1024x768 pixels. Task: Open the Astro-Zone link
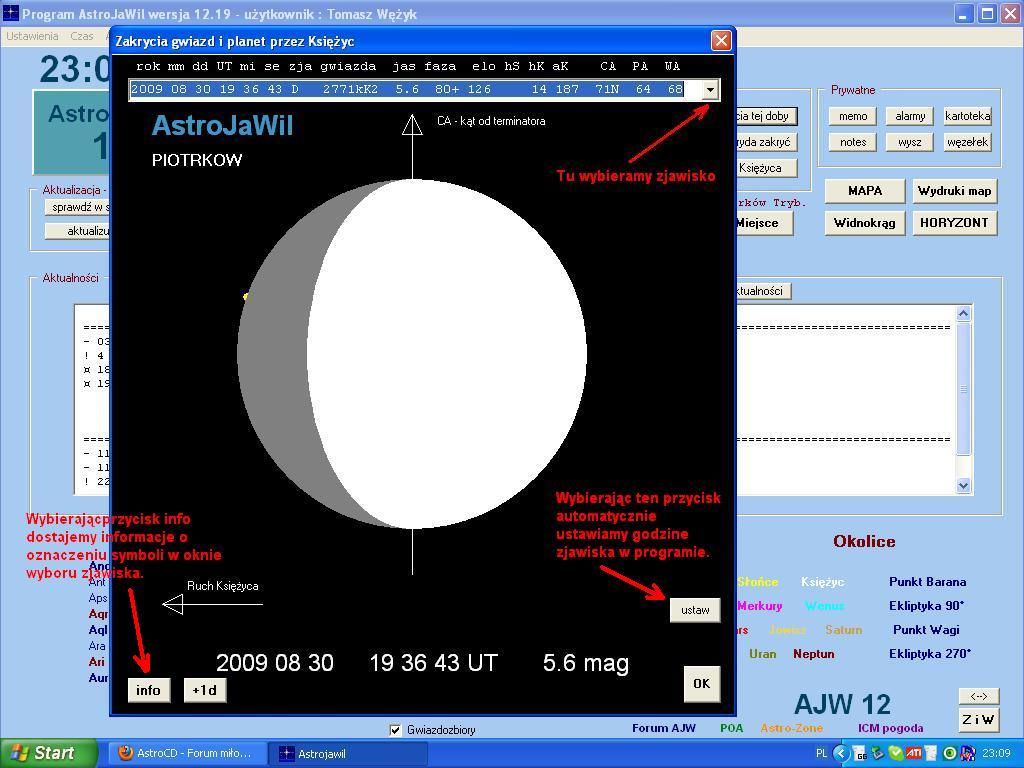click(792, 728)
